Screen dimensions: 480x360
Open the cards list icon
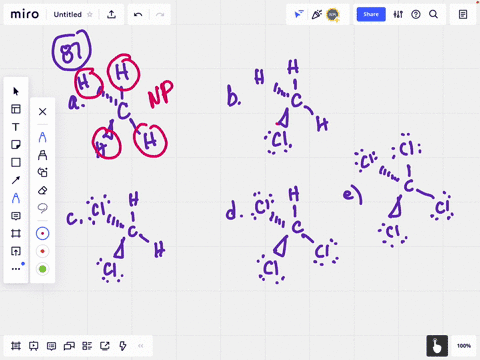[x=87, y=346]
